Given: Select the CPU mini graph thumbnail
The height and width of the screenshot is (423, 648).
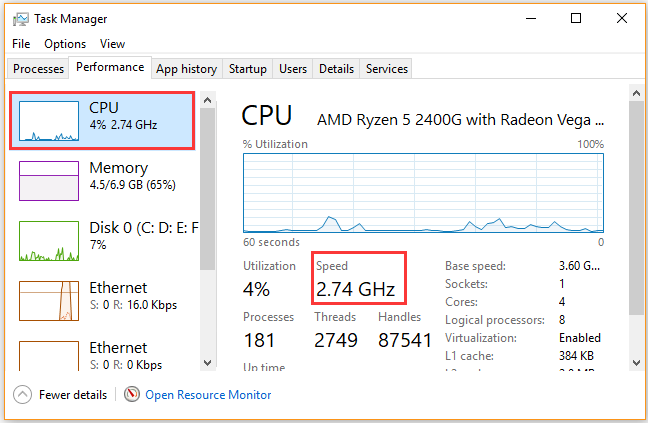Looking at the screenshot, I should pos(49,120).
